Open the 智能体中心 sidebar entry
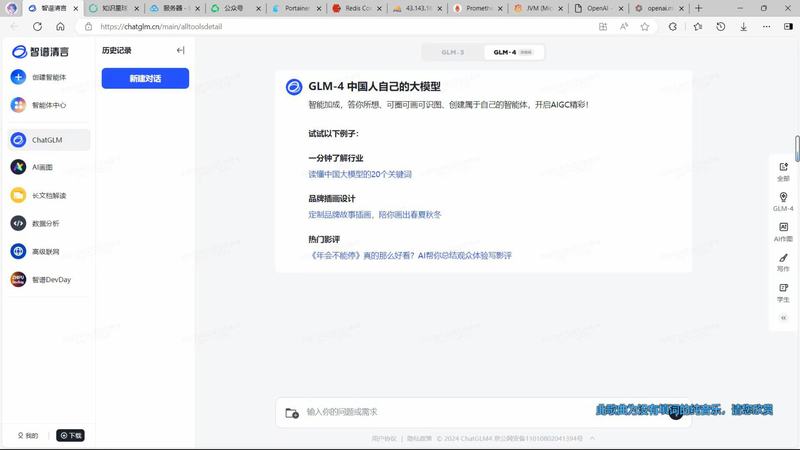 (39, 105)
